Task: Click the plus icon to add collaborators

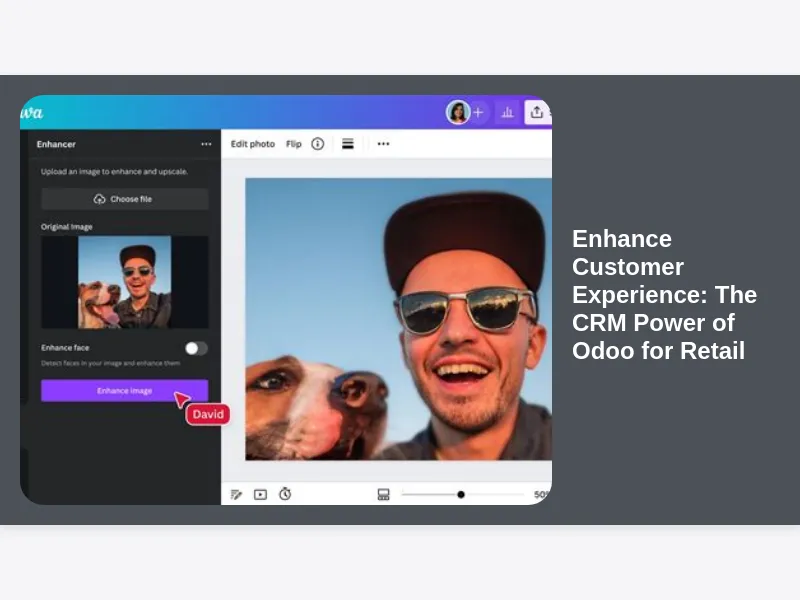Action: (x=478, y=112)
